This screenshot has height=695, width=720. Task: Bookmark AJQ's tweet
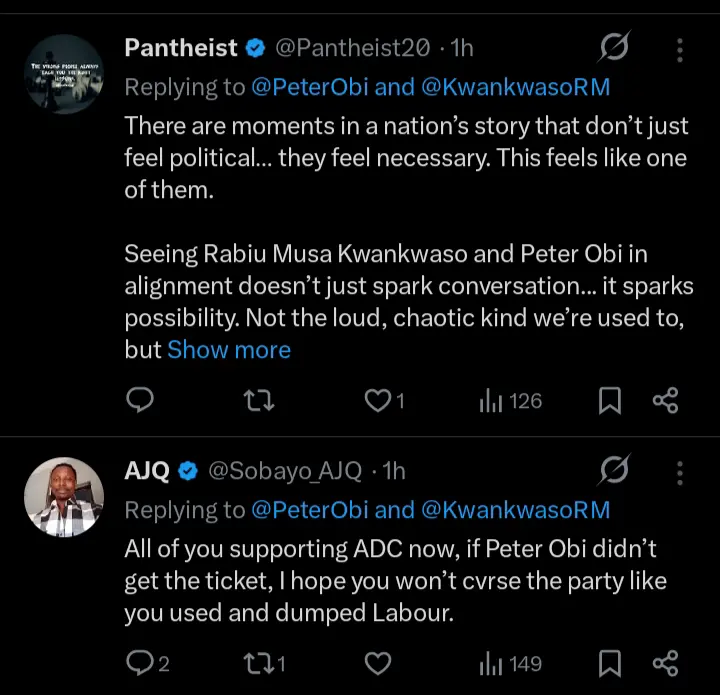pos(609,663)
